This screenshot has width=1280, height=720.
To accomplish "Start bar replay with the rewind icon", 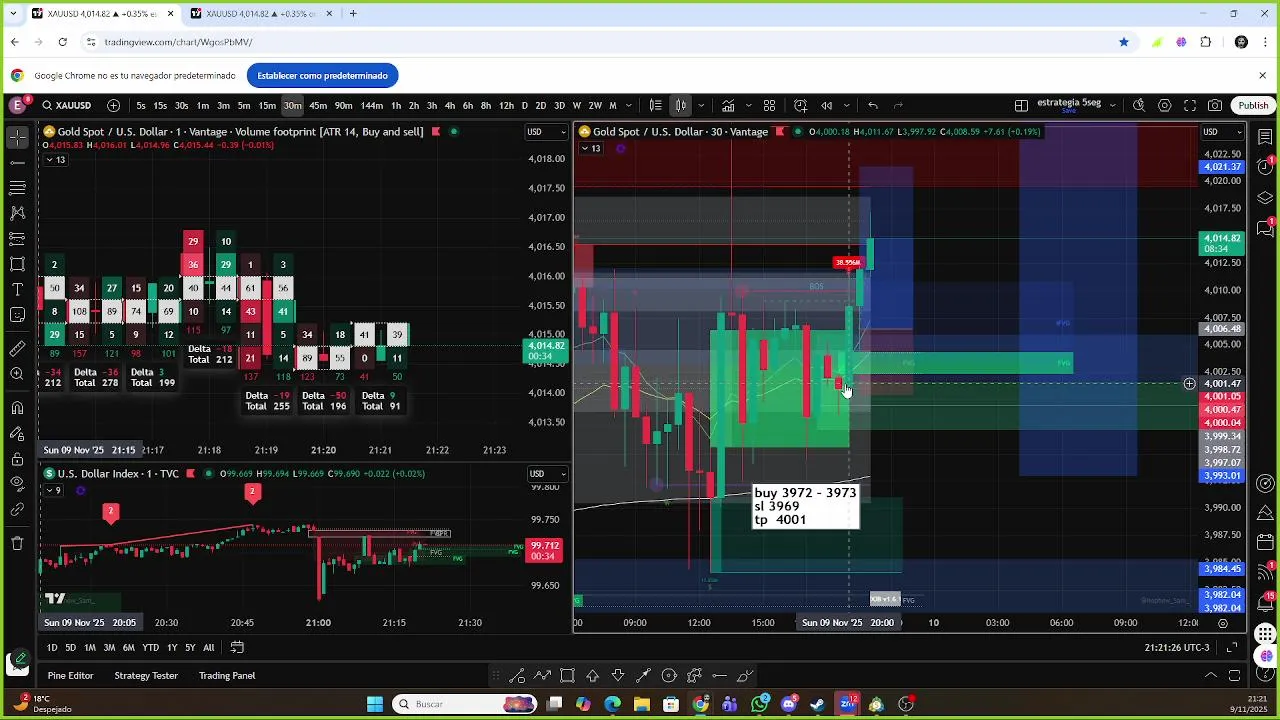I will tap(826, 105).
